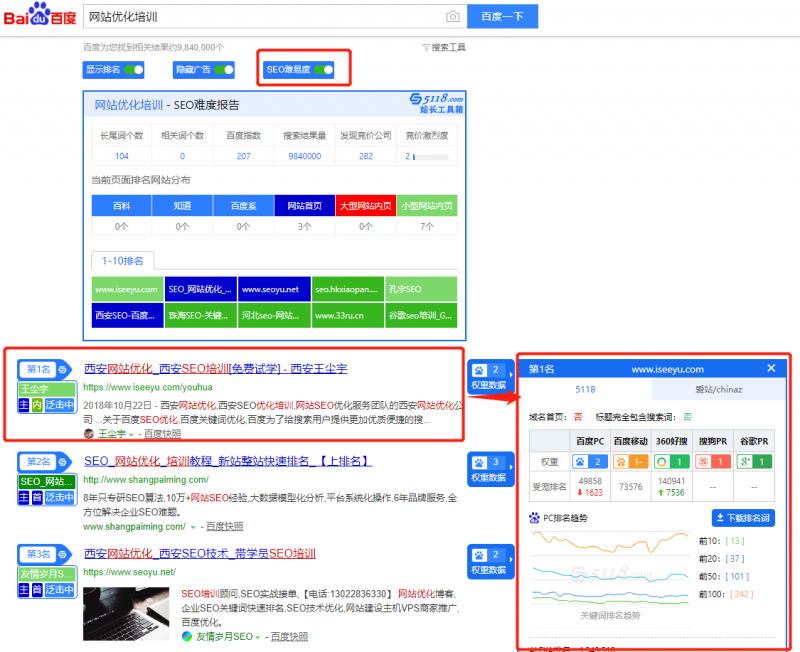Click the Baidu logo
Viewport: 800px width, 652px height.
pos(40,14)
